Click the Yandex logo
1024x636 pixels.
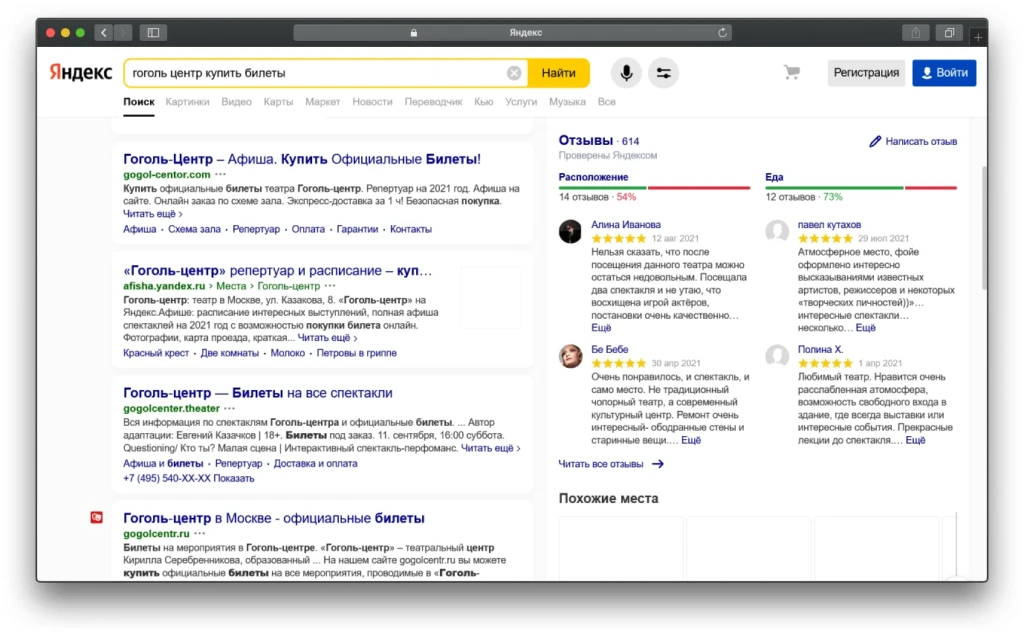pyautogui.click(x=81, y=72)
